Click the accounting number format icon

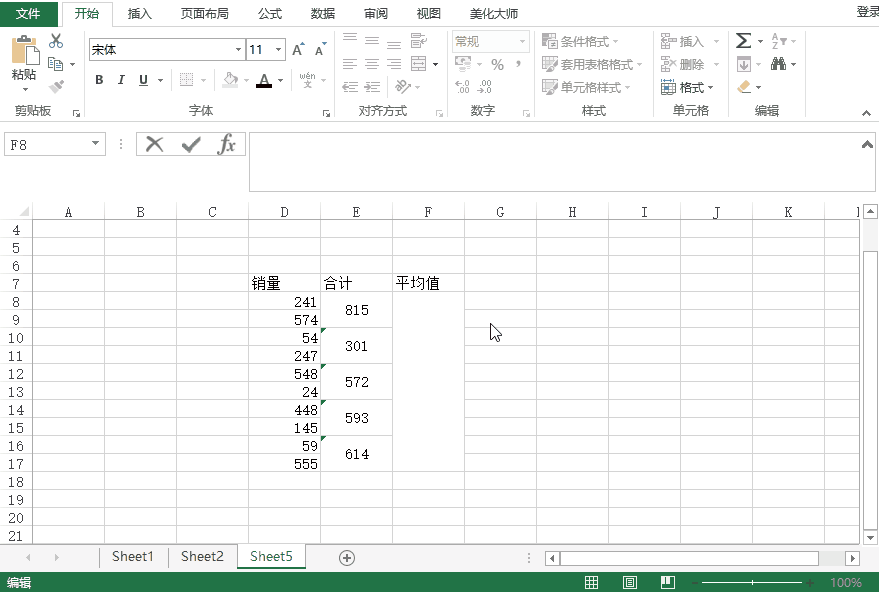click(463, 64)
